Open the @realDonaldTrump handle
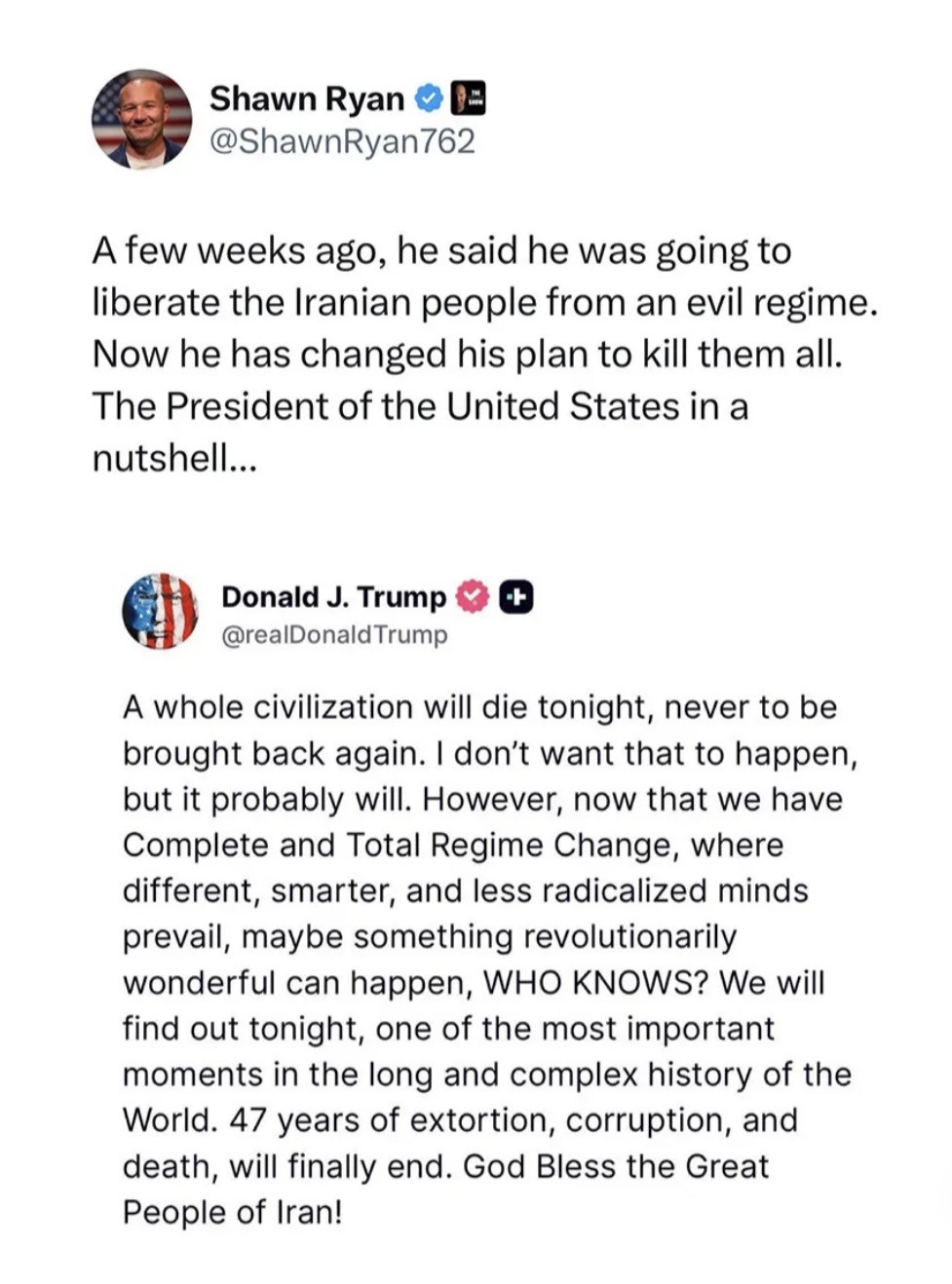This screenshot has height=1284, width=952. click(x=334, y=635)
